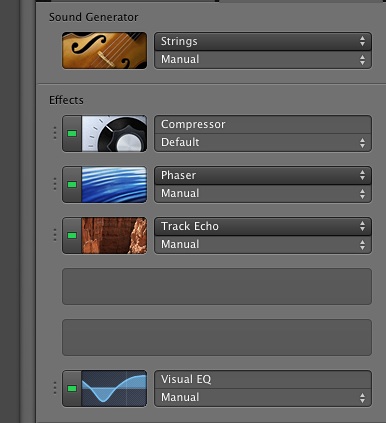Open the Manual preset menu under Track Echo

point(263,245)
